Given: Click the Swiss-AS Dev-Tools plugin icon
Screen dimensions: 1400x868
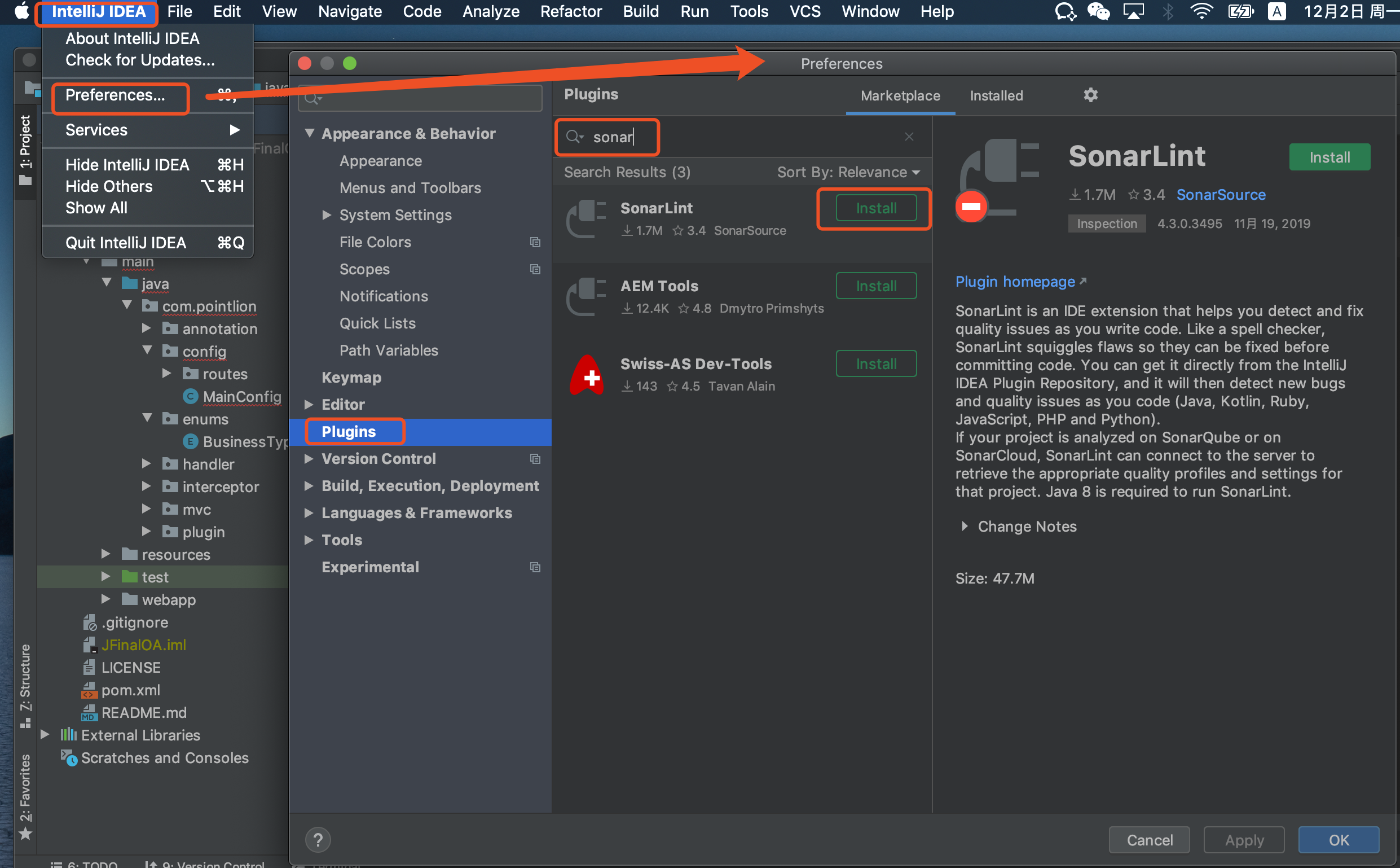Looking at the screenshot, I should pyautogui.click(x=587, y=375).
